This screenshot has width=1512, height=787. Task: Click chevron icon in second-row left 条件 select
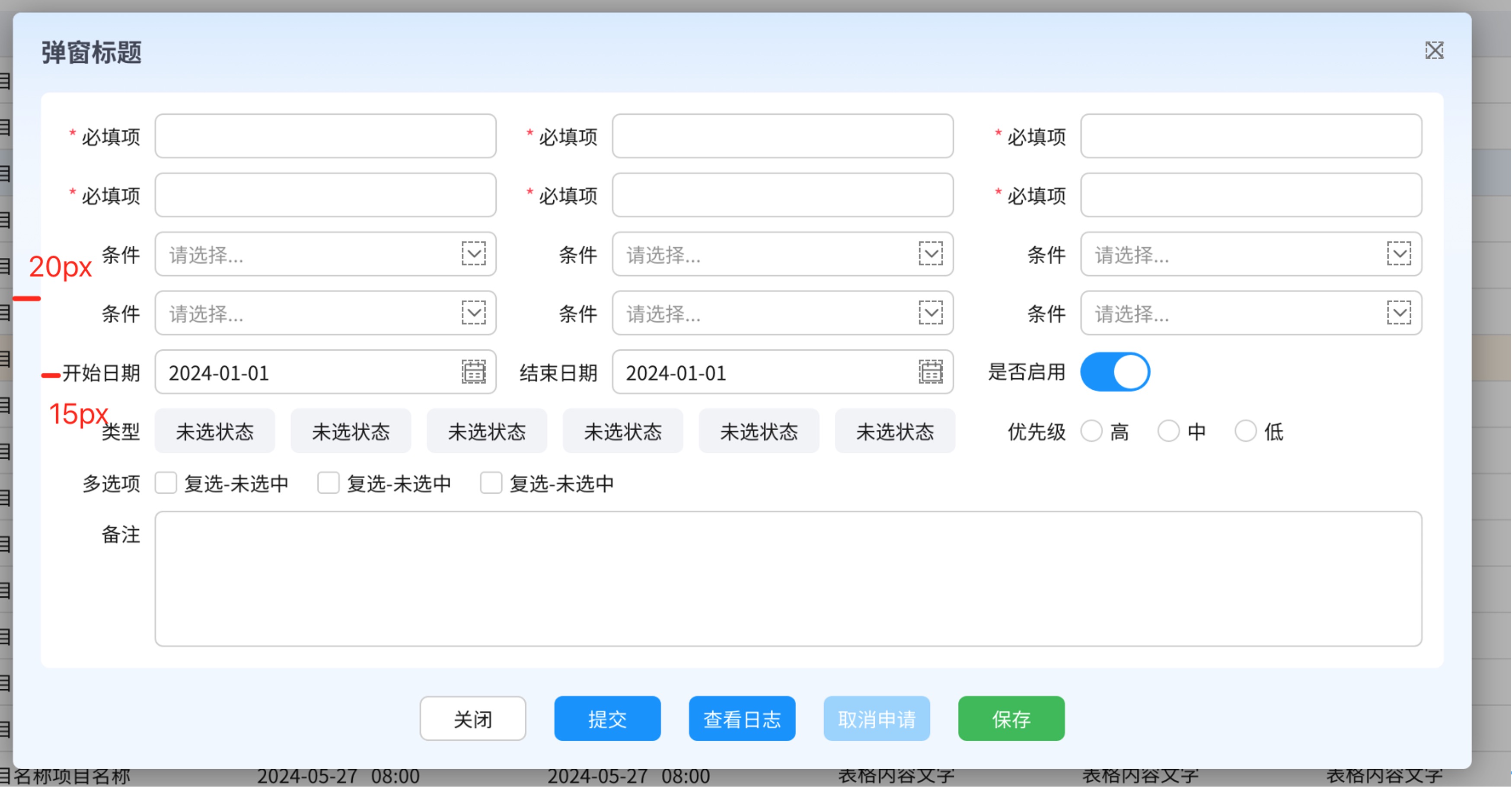[x=473, y=313]
